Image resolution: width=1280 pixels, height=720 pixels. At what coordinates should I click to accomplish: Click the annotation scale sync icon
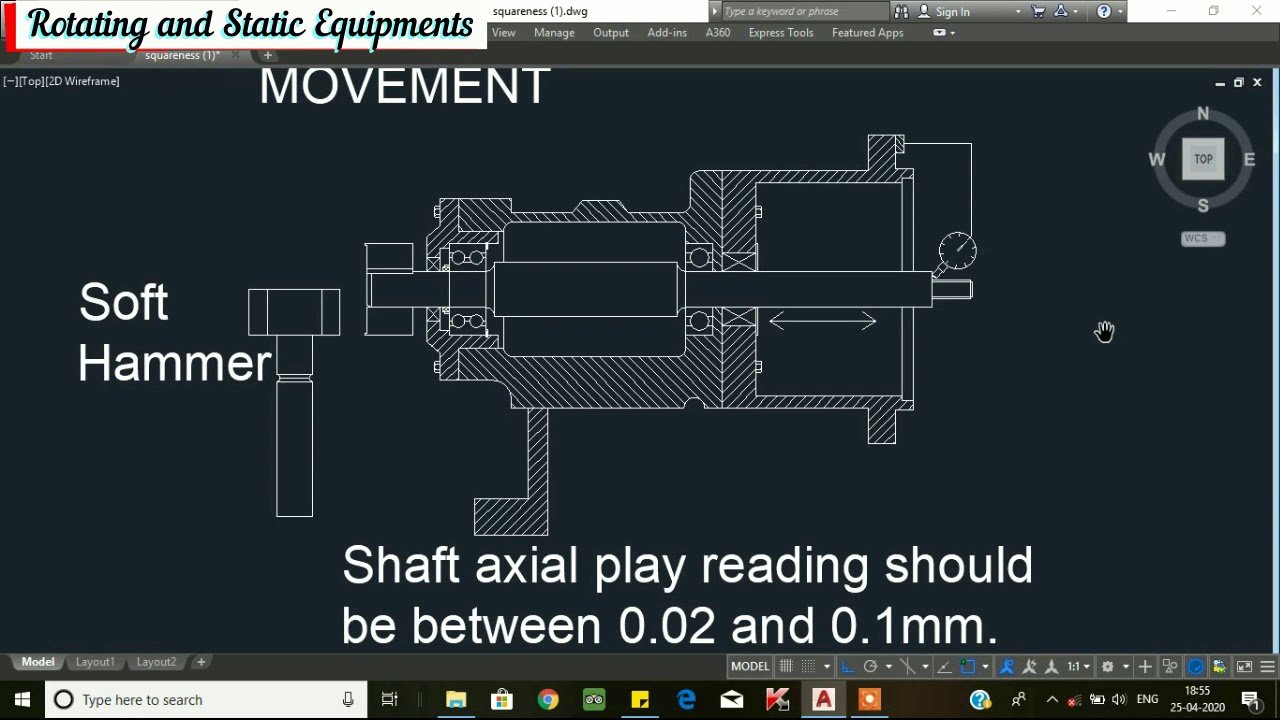click(1051, 666)
